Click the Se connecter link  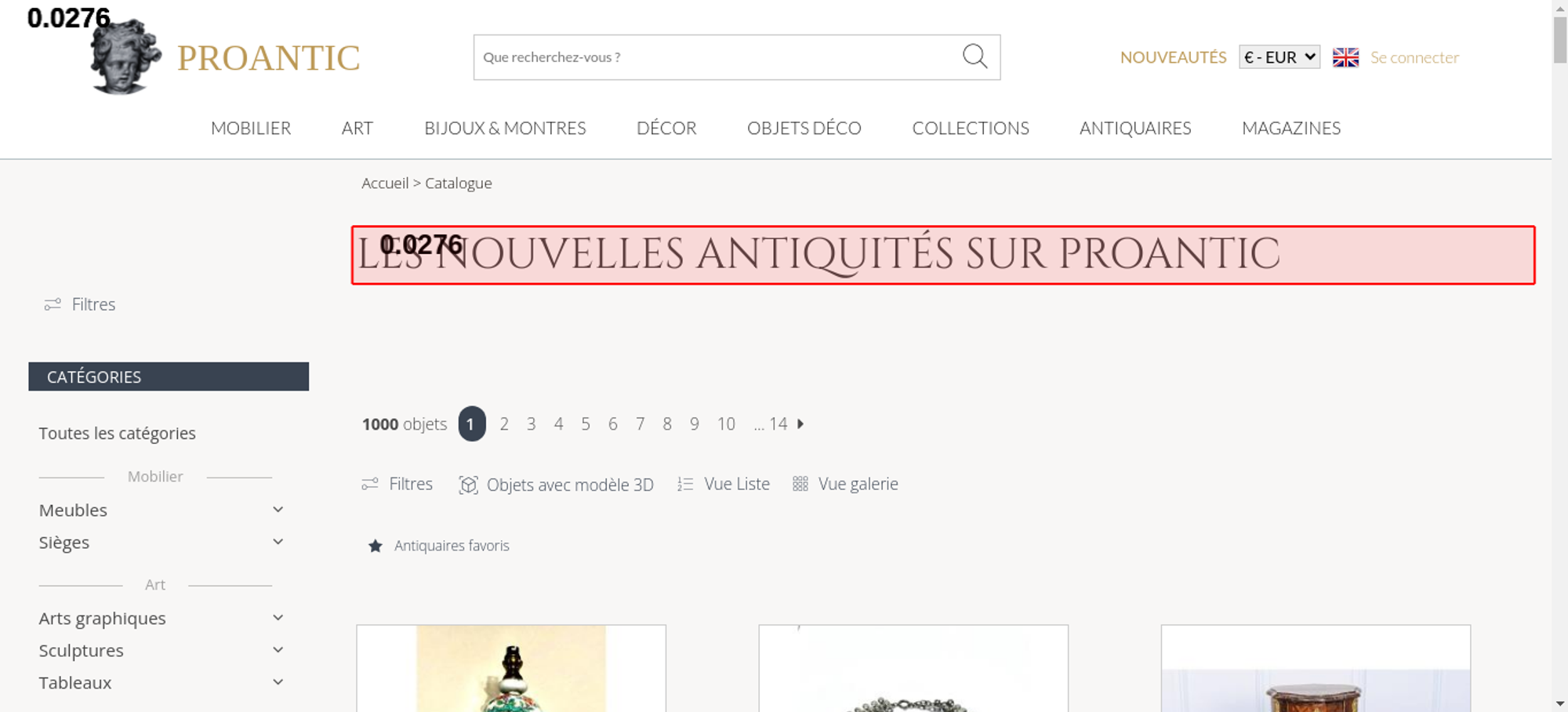(1414, 57)
